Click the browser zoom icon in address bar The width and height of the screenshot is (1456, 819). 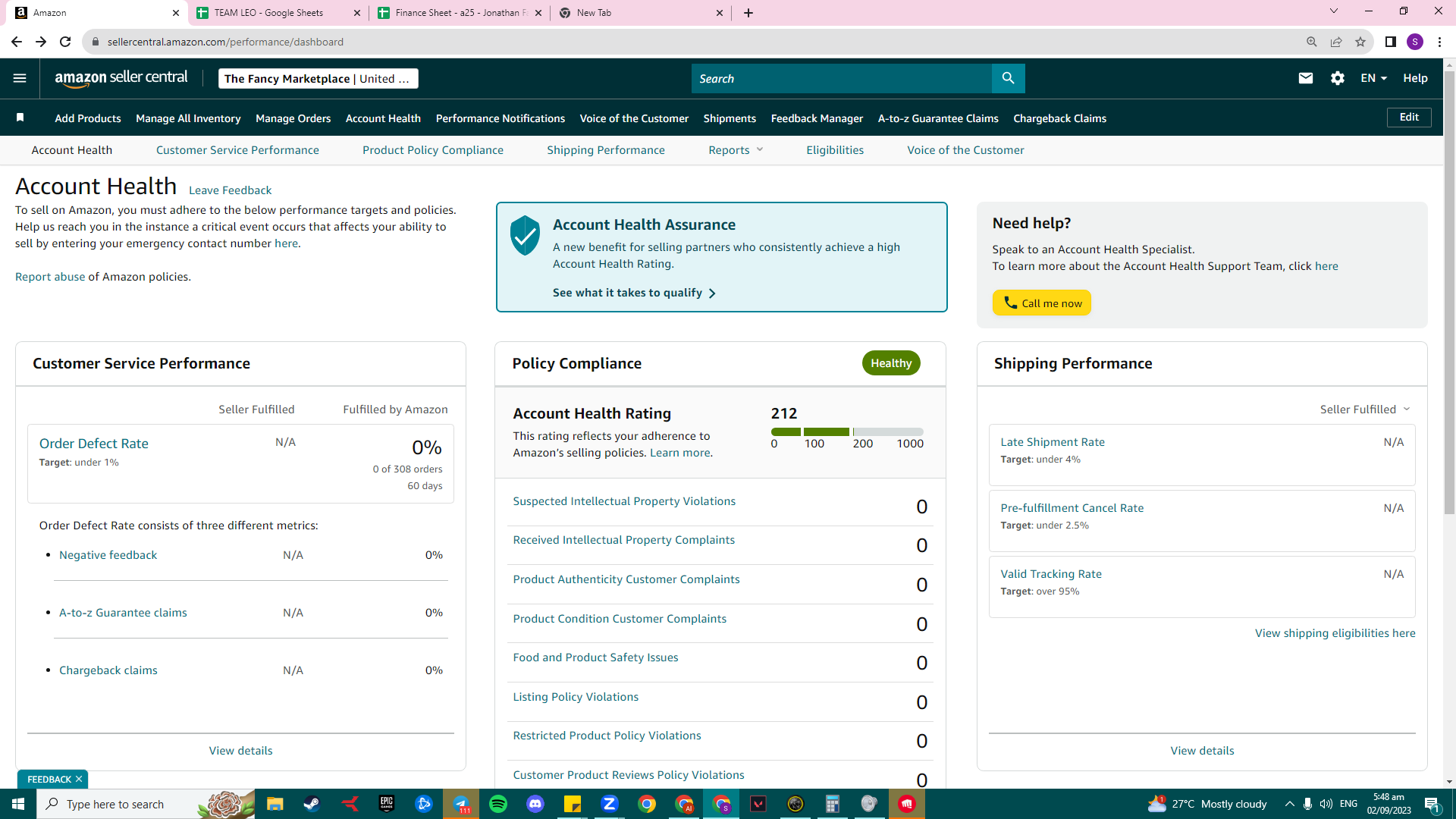point(1311,42)
